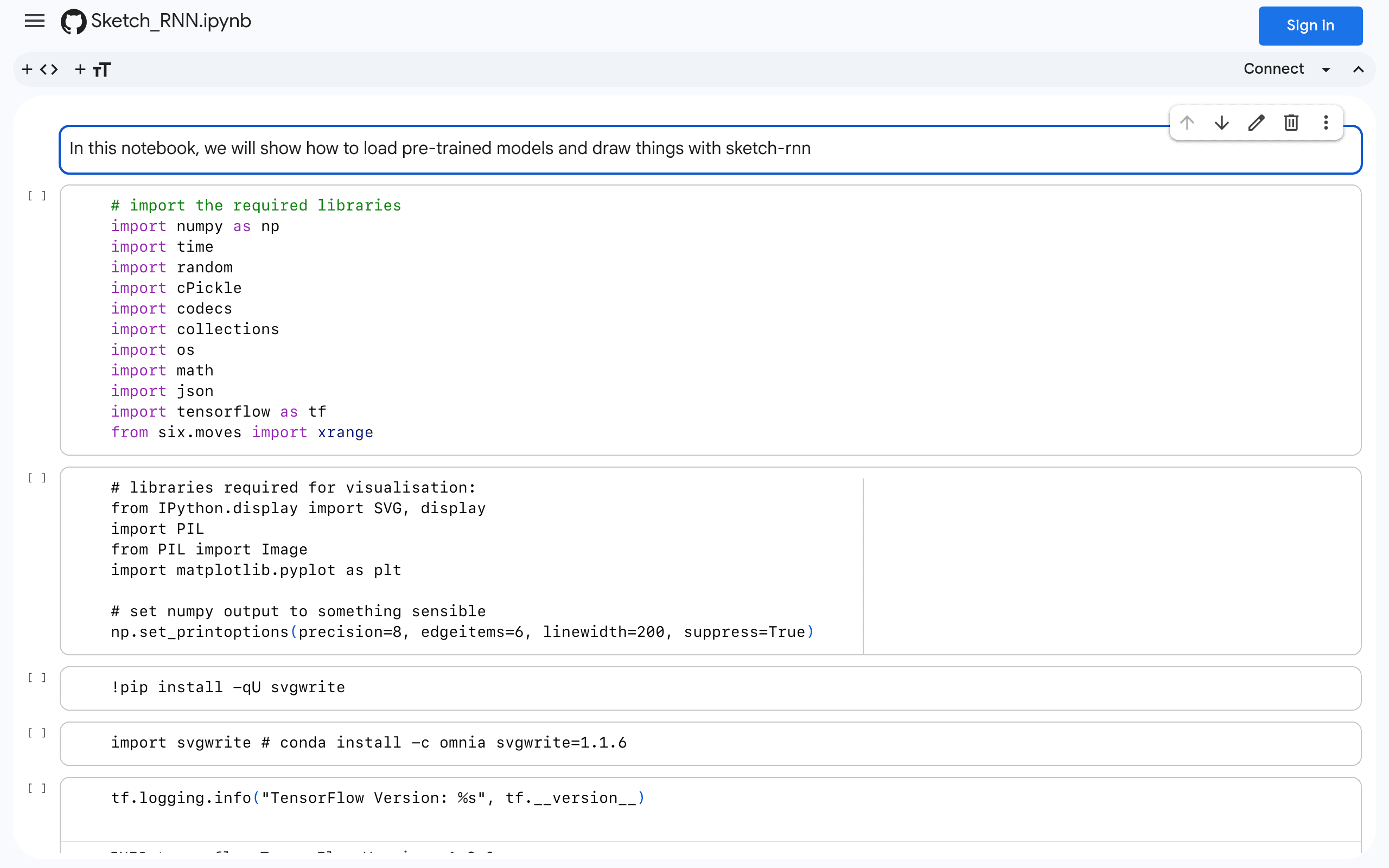Click the 'import json' line
This screenshot has height=868, width=1389.
pyautogui.click(x=162, y=391)
